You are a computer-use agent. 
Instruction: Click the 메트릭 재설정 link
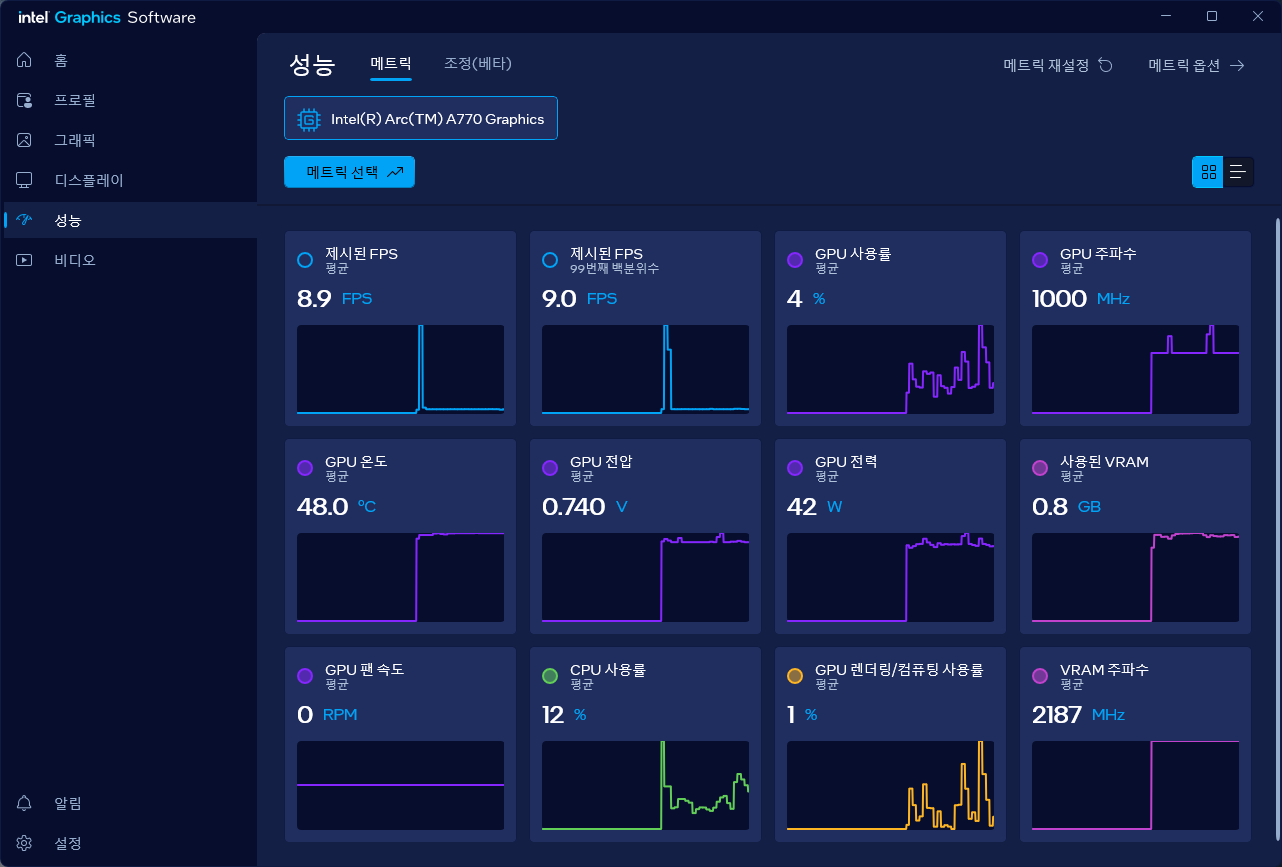pyautogui.click(x=1058, y=65)
